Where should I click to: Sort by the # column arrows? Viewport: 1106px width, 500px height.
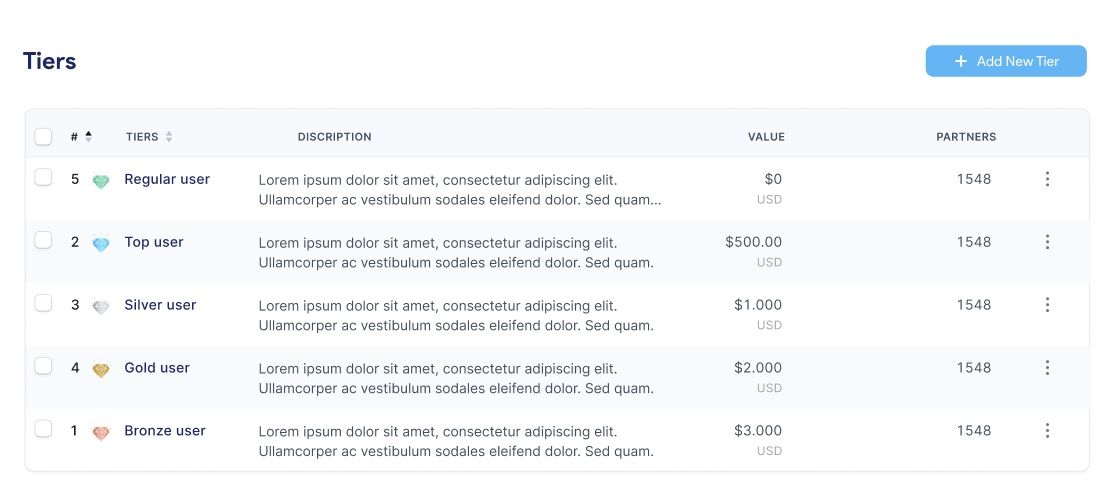tap(88, 136)
